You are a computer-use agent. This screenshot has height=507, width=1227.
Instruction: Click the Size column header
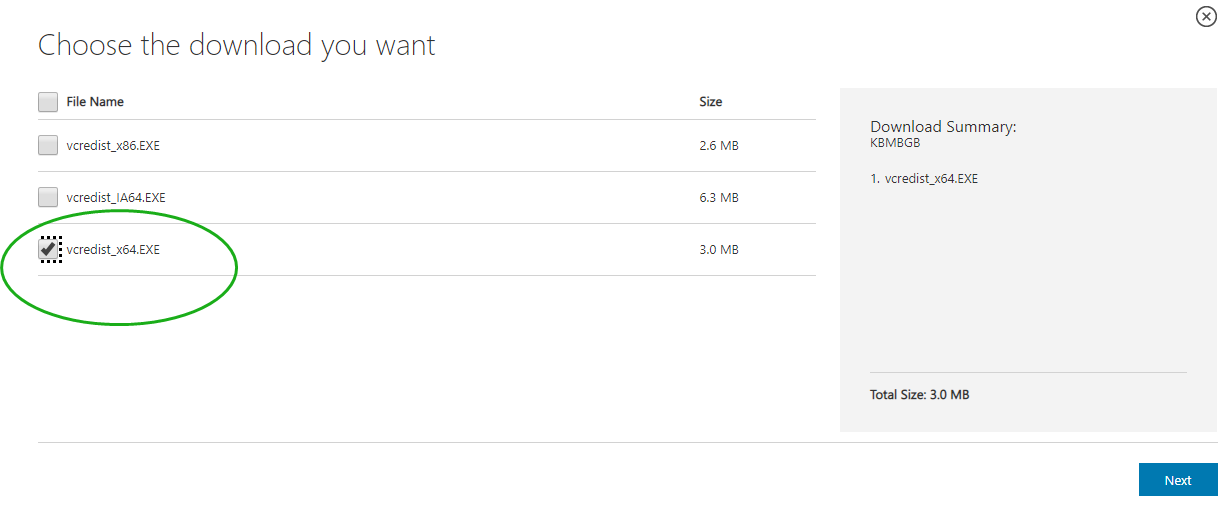[711, 102]
